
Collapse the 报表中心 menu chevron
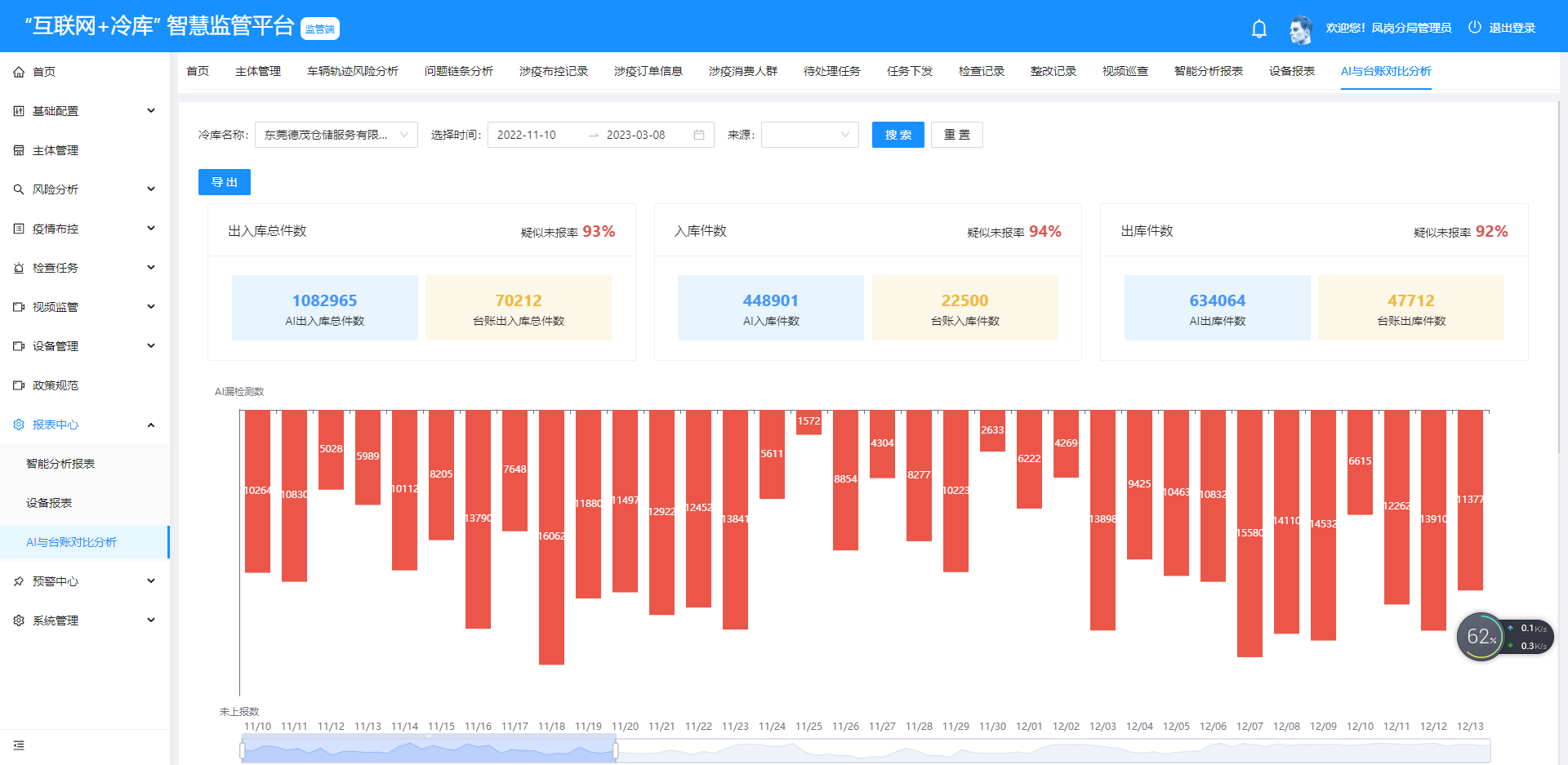(x=151, y=425)
